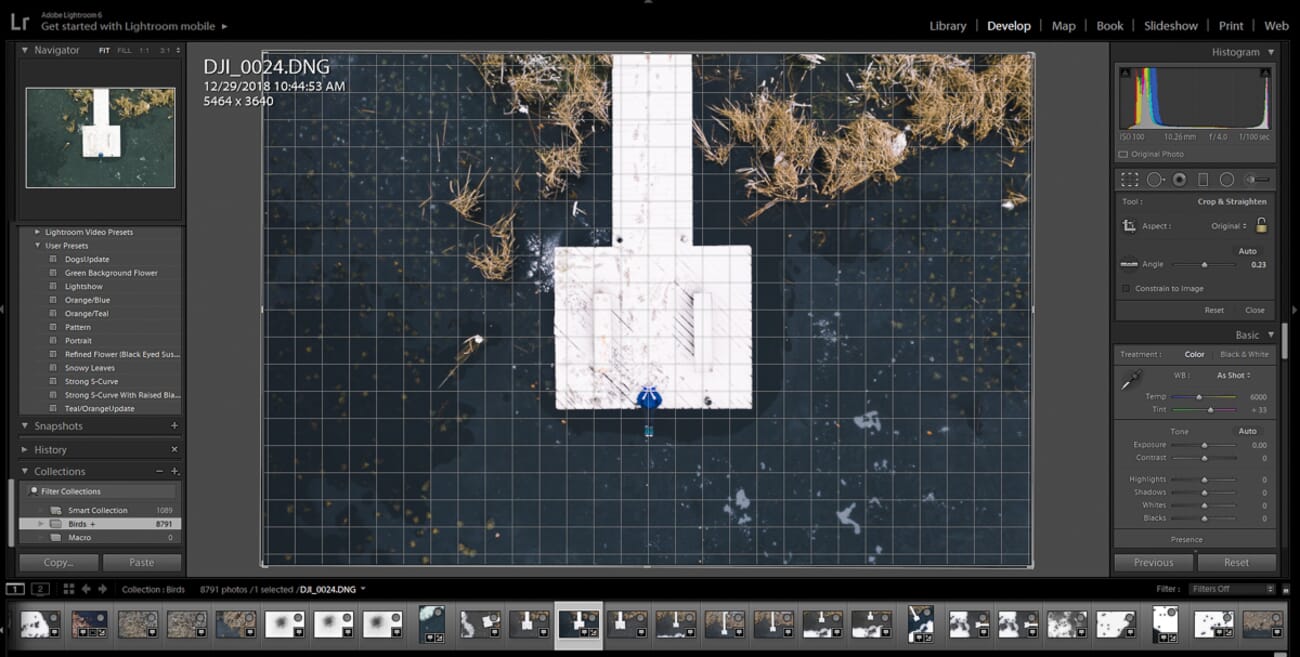The image size is (1300, 657).
Task: Pick the White Balance eyedropper
Action: (1133, 380)
